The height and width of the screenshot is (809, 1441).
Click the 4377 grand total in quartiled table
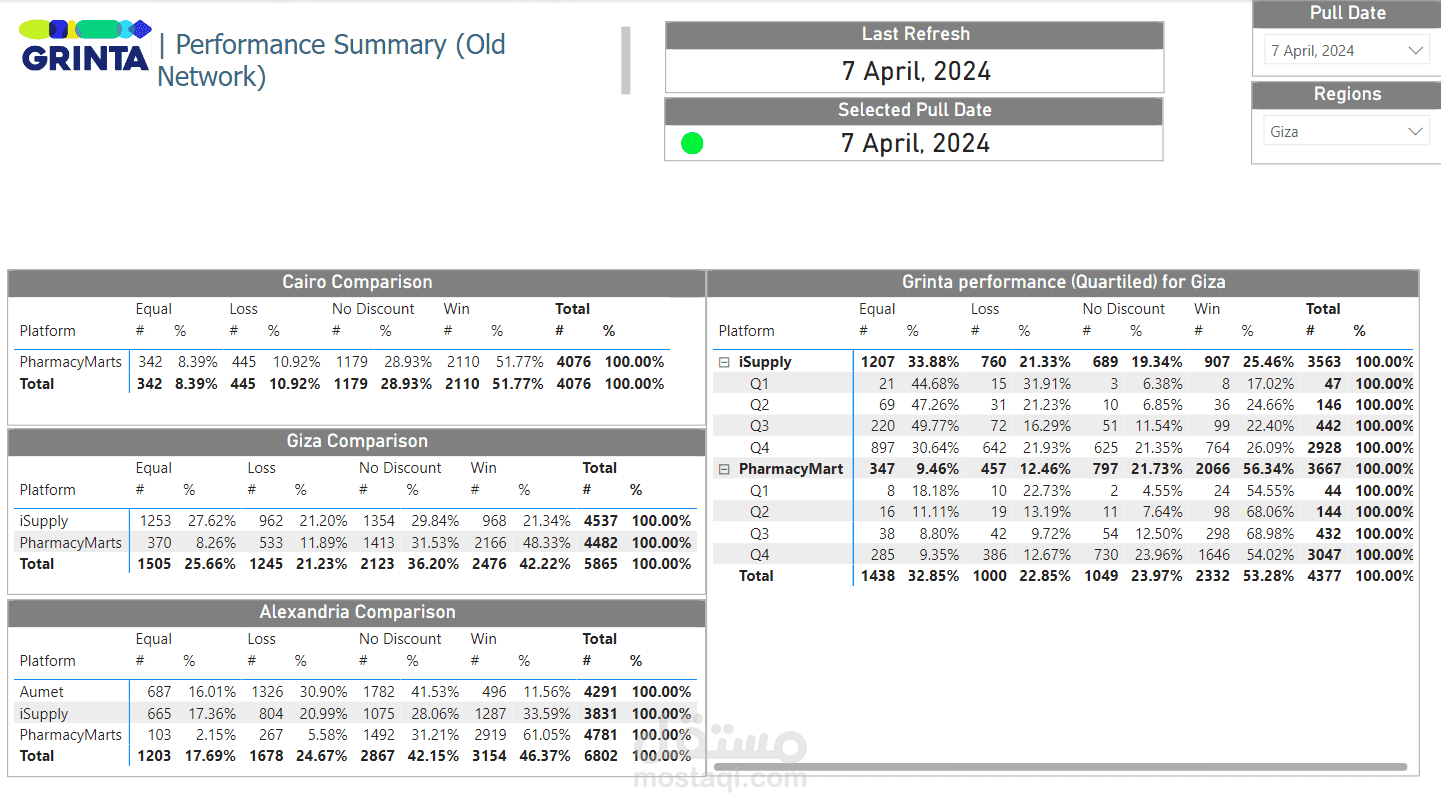point(1324,576)
